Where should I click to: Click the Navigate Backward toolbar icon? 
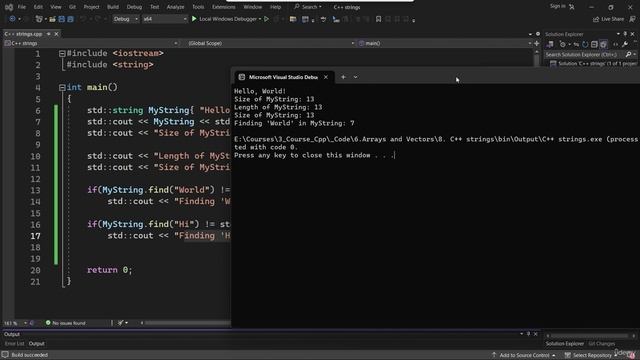click(x=12, y=19)
